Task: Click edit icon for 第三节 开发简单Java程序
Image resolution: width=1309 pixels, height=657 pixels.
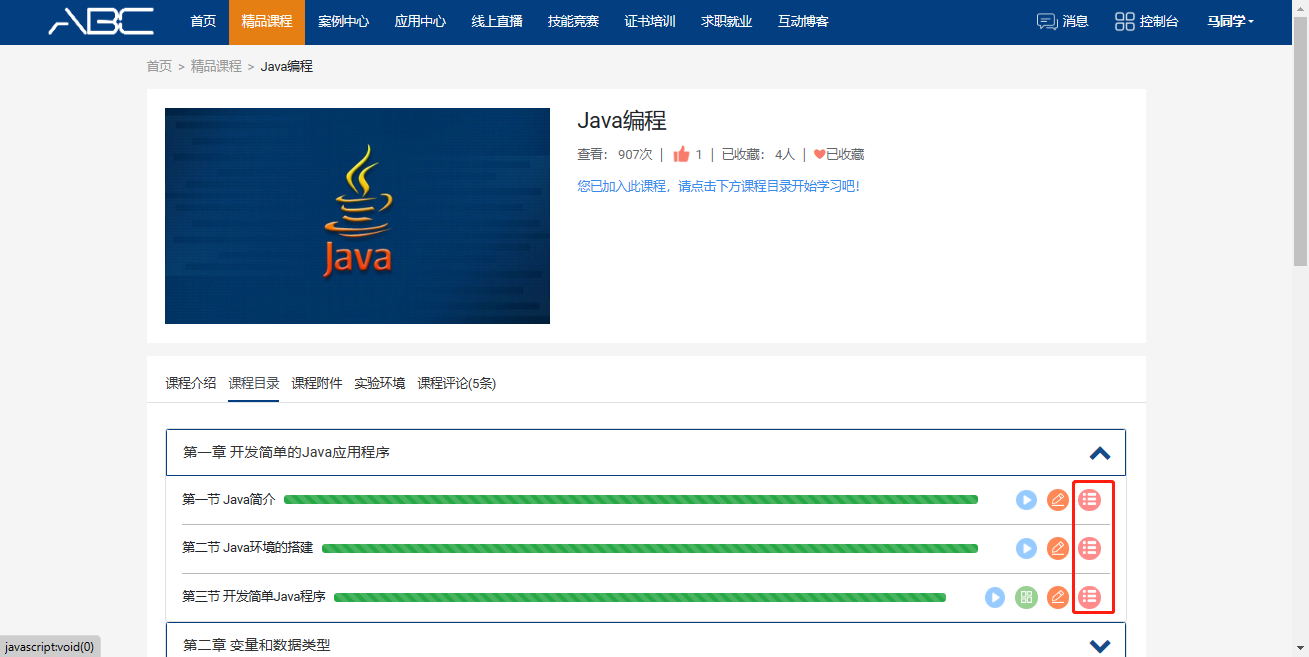Action: point(1058,597)
